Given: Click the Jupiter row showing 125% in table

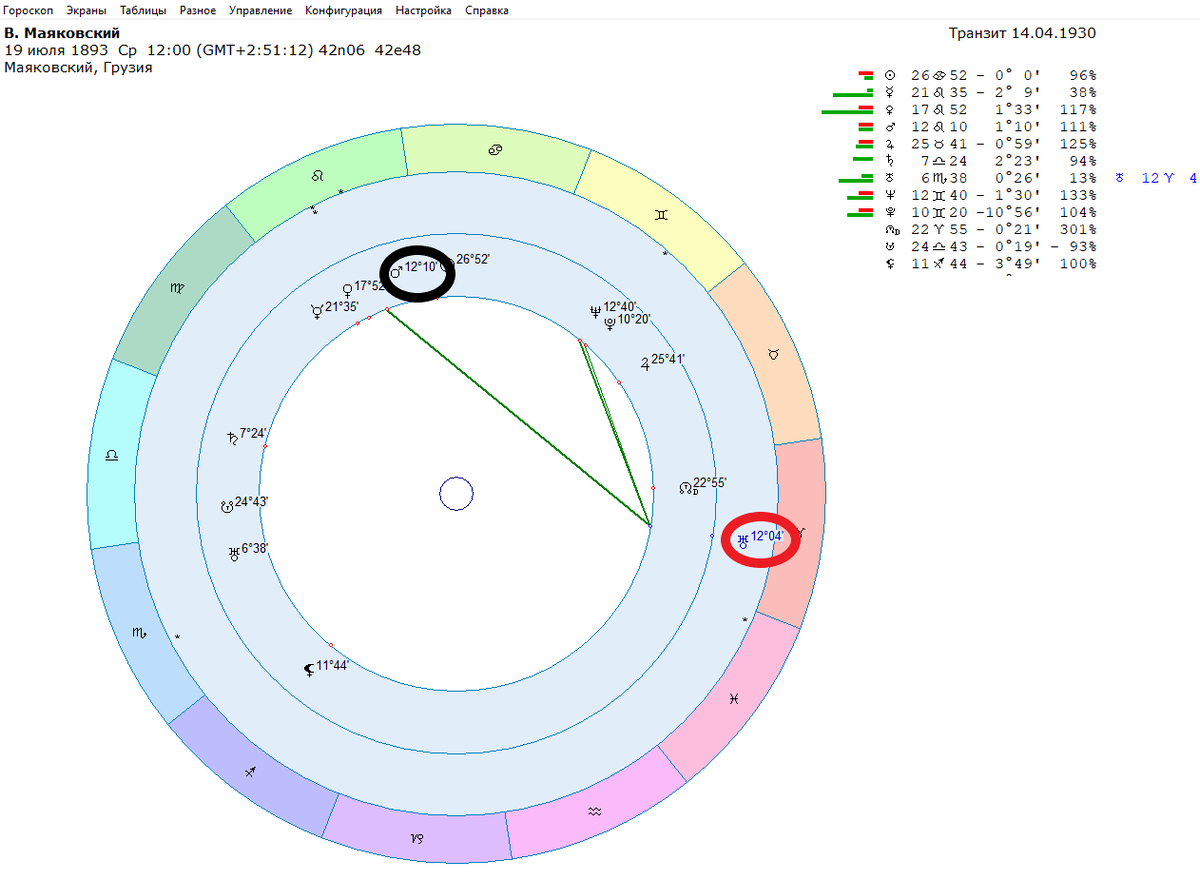Looking at the screenshot, I should [x=990, y=144].
